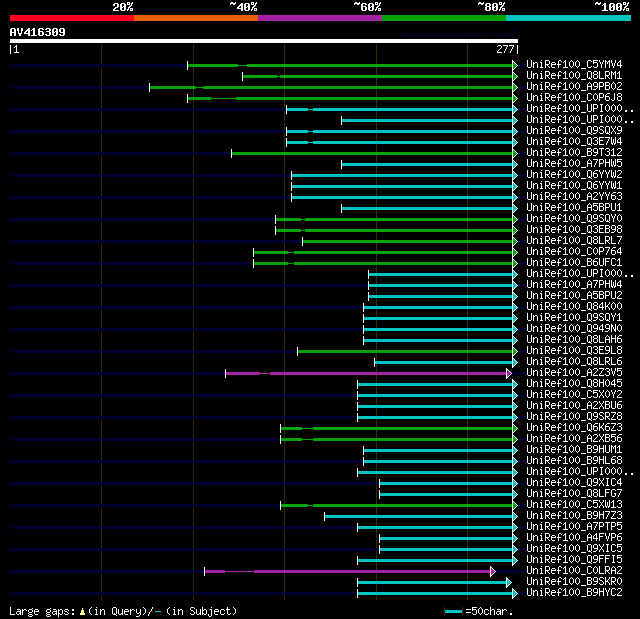Screen dimensions: 640x619
Task: Select the UniRef100_B9HL68 label
Action: (574, 461)
